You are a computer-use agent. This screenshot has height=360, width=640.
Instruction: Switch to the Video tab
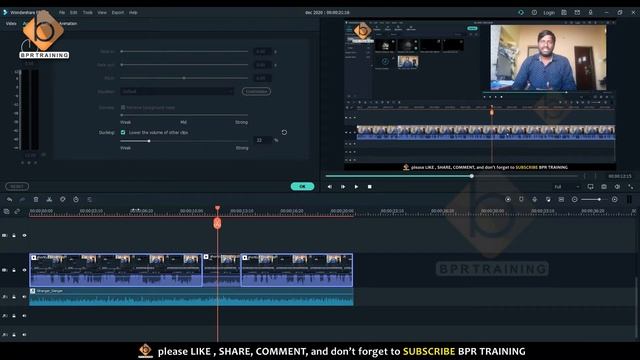11,24
